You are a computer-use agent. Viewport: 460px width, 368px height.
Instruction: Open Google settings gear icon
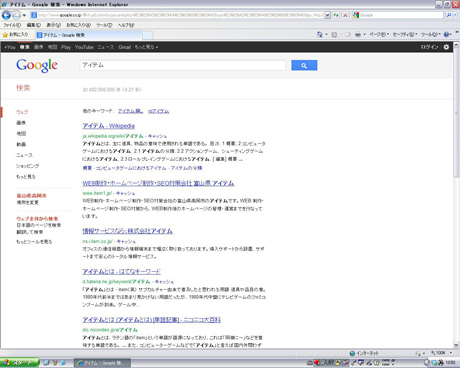446,47
